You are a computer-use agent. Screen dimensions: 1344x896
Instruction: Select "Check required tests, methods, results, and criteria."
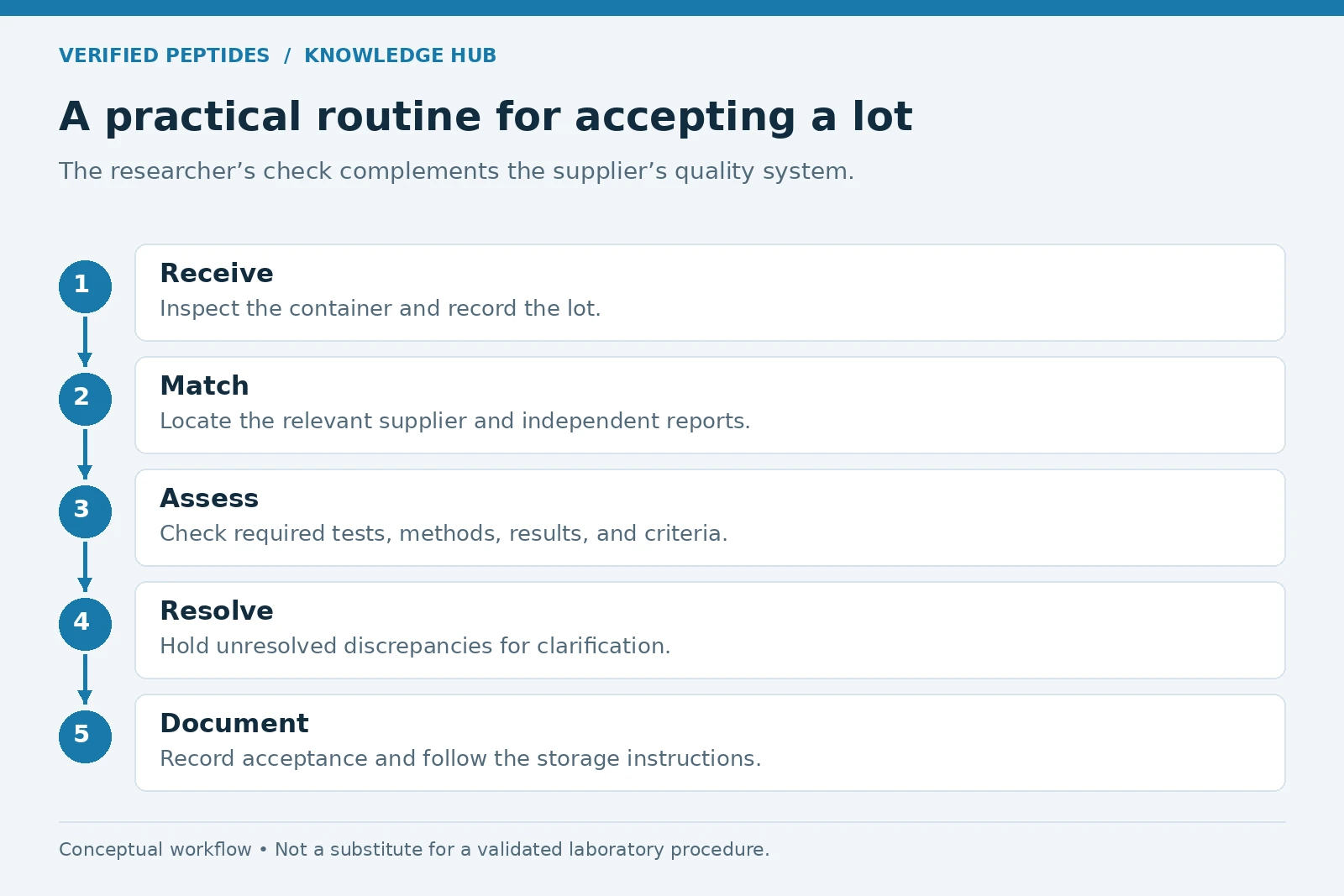click(x=444, y=533)
